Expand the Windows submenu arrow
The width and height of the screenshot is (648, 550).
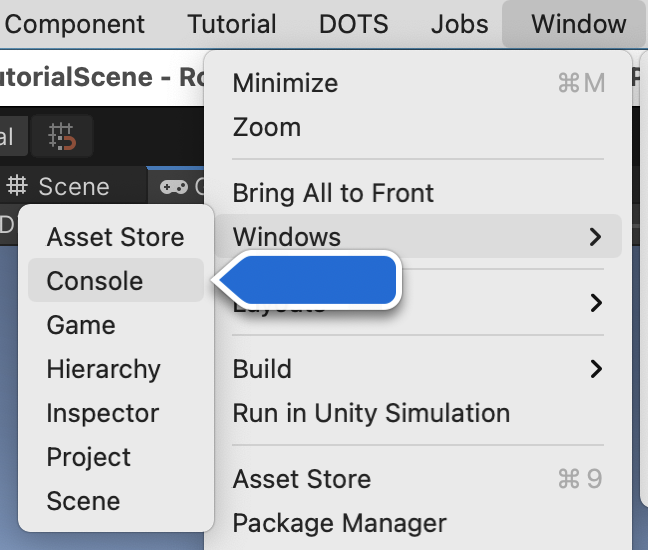tap(595, 237)
